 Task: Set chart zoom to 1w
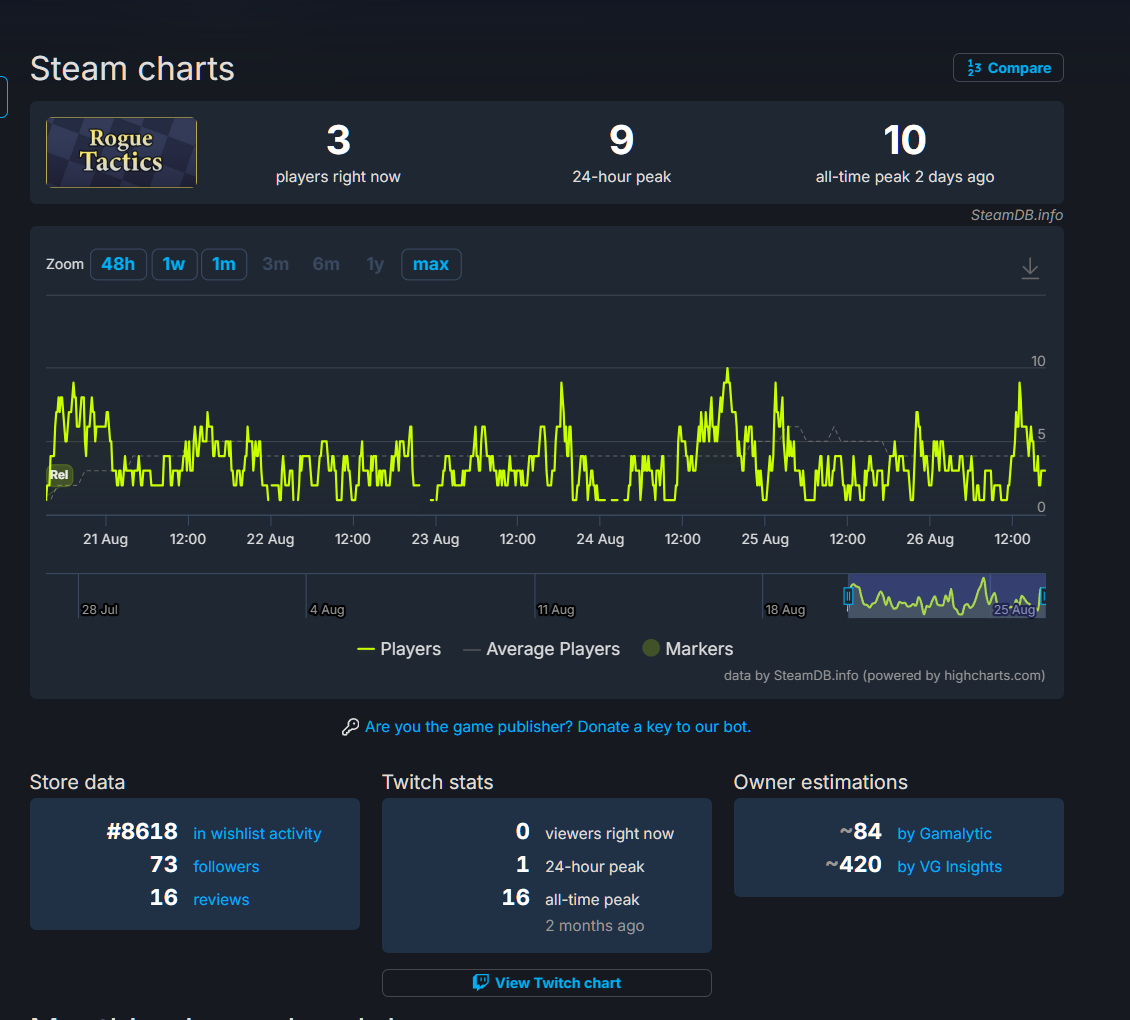coord(174,265)
